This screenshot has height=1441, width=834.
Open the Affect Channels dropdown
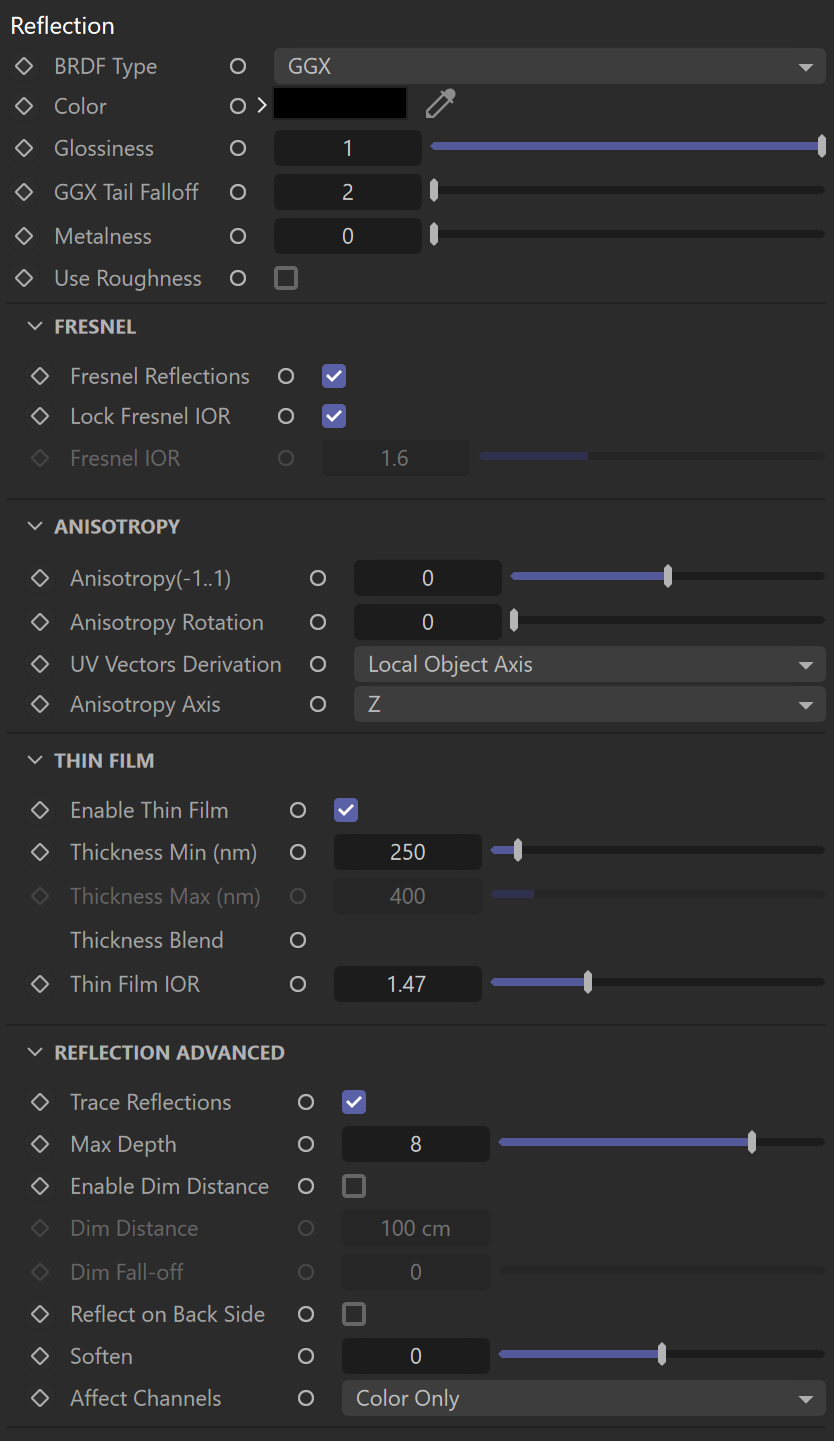click(584, 1398)
